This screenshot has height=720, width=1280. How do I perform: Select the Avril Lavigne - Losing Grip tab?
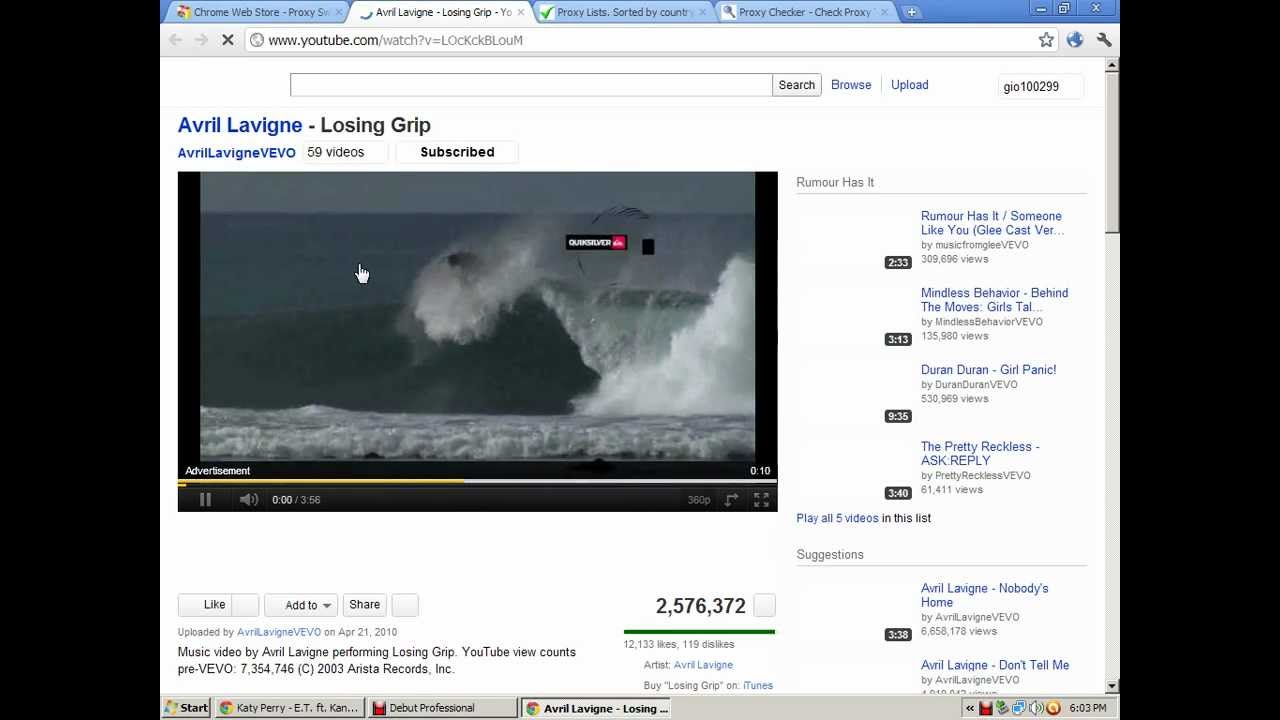[440, 12]
